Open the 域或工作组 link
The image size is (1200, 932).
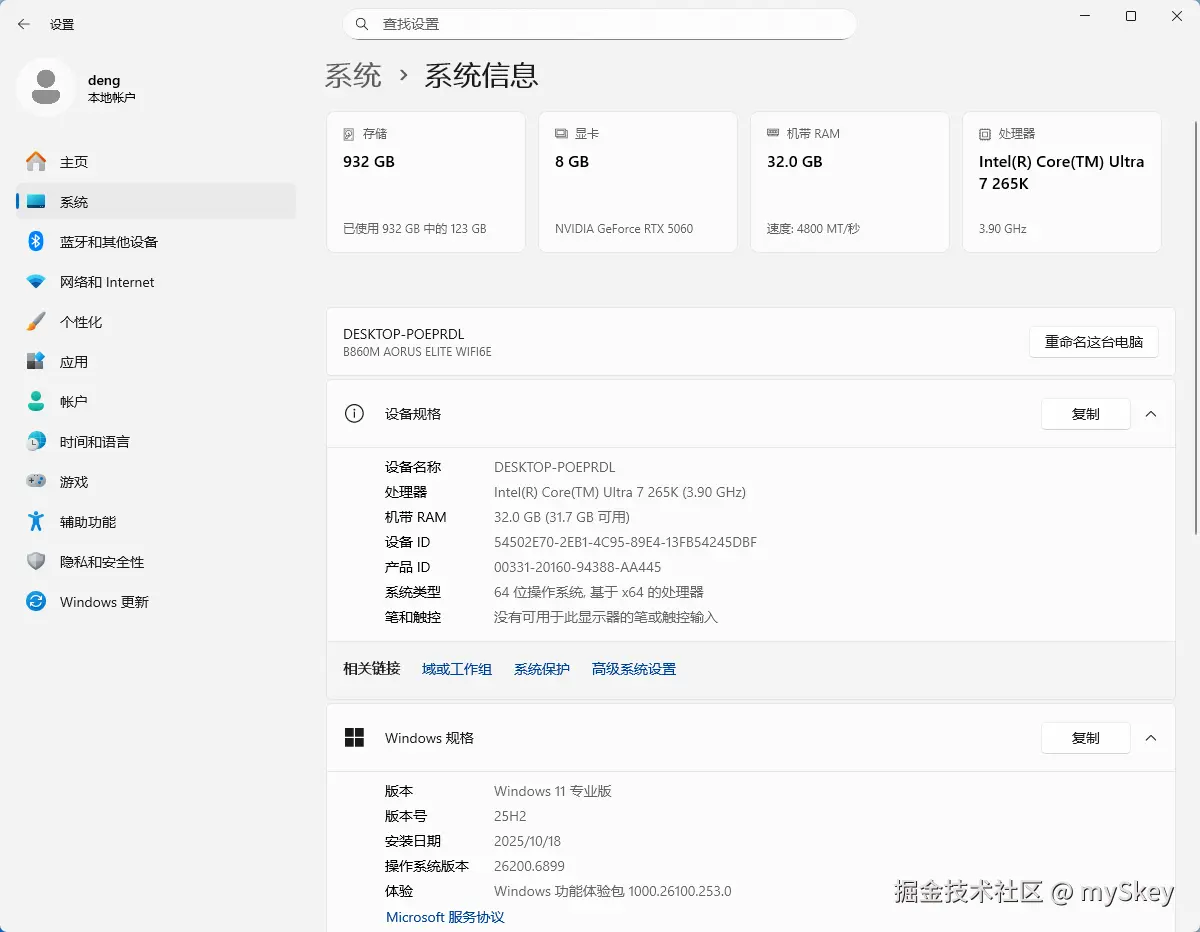pos(457,669)
